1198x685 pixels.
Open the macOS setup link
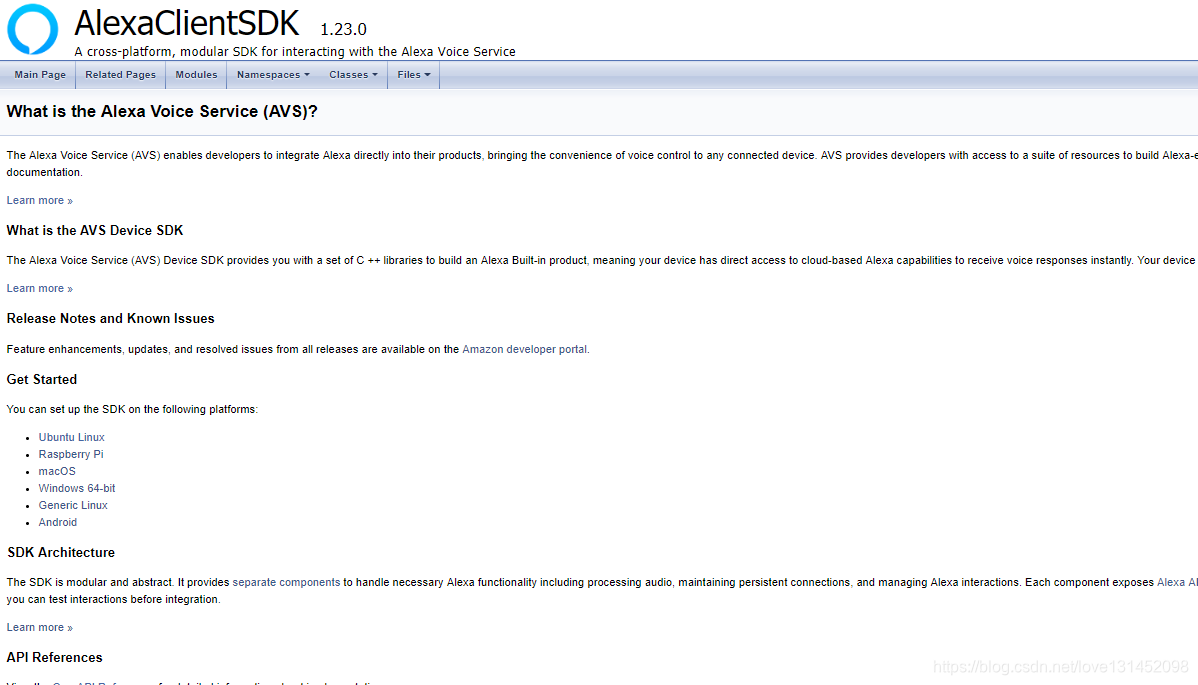coord(57,471)
